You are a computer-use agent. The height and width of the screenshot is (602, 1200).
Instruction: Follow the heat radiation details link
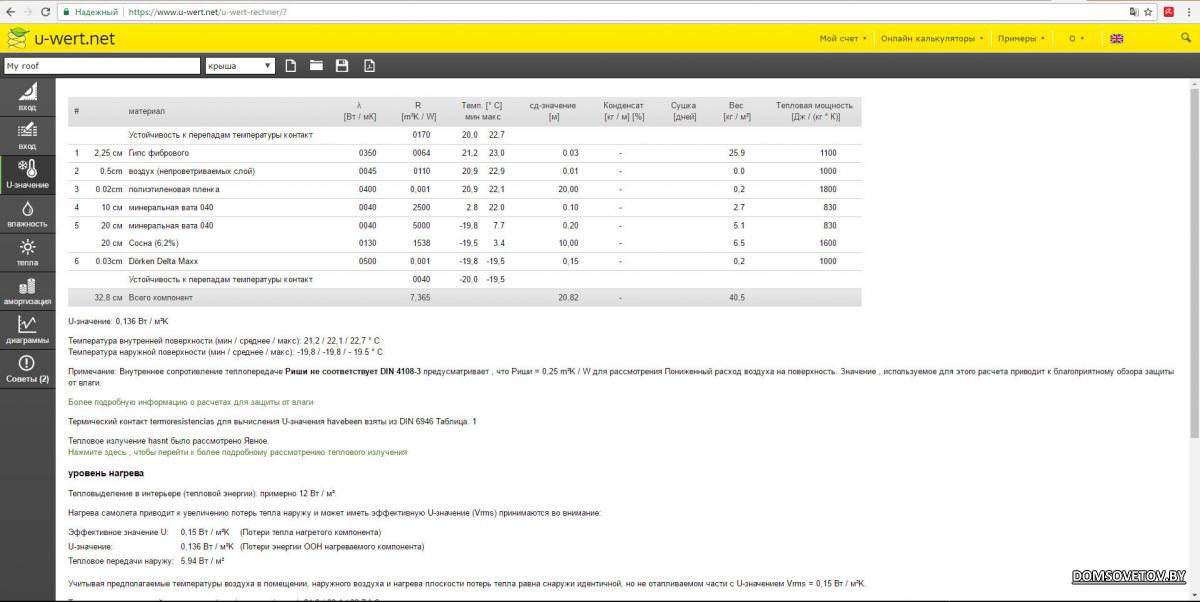tap(237, 452)
